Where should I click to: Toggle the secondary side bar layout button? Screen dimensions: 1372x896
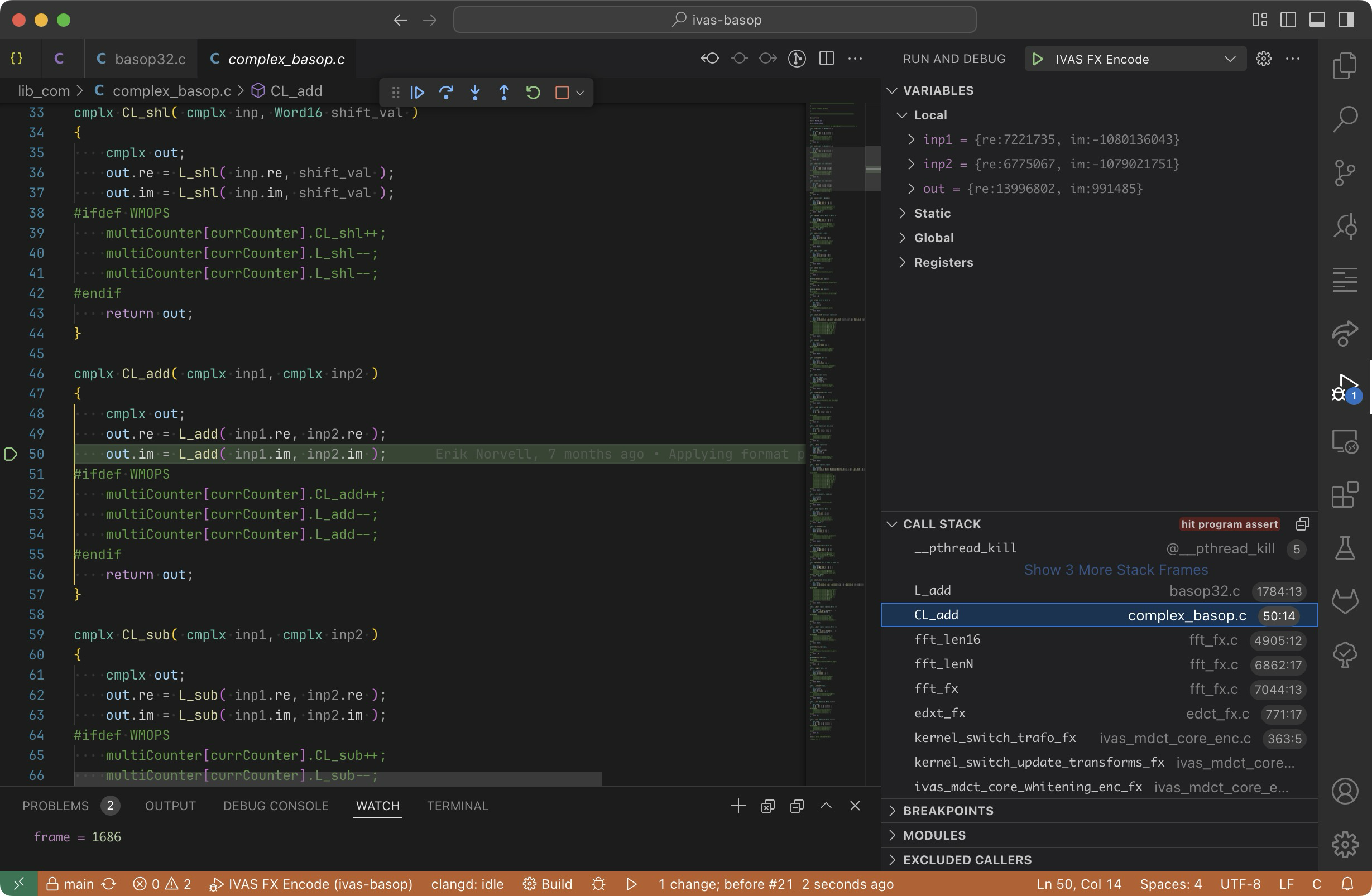click(x=1345, y=20)
